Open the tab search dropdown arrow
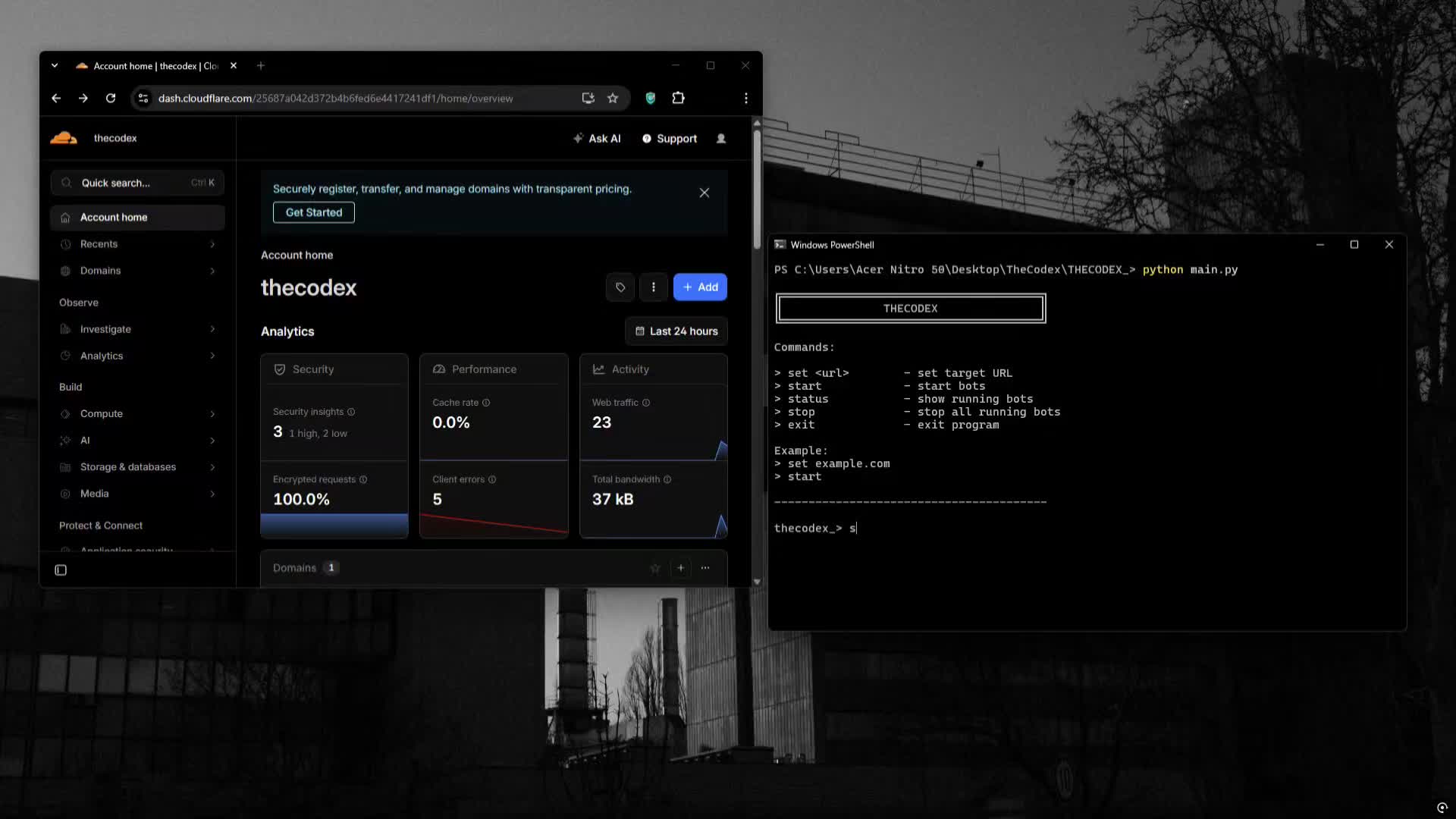1456x819 pixels. [x=55, y=66]
